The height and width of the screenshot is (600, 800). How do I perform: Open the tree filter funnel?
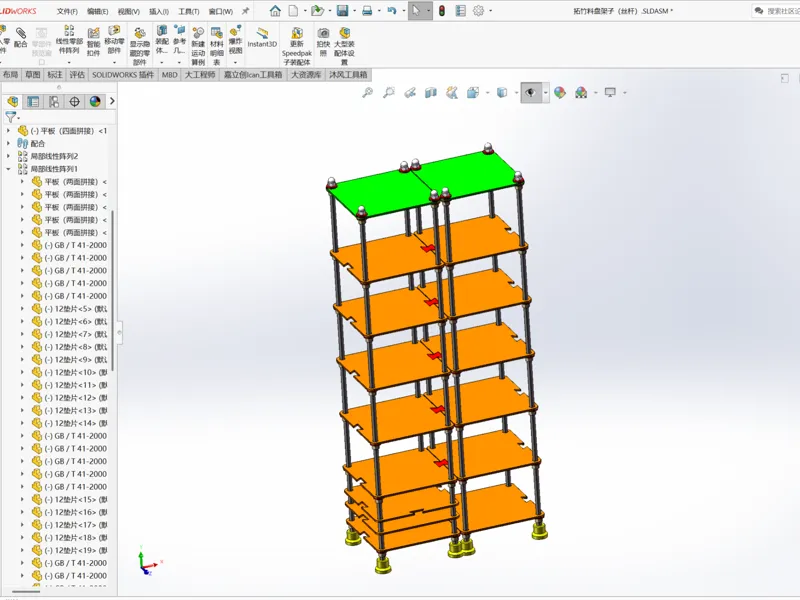[10, 117]
